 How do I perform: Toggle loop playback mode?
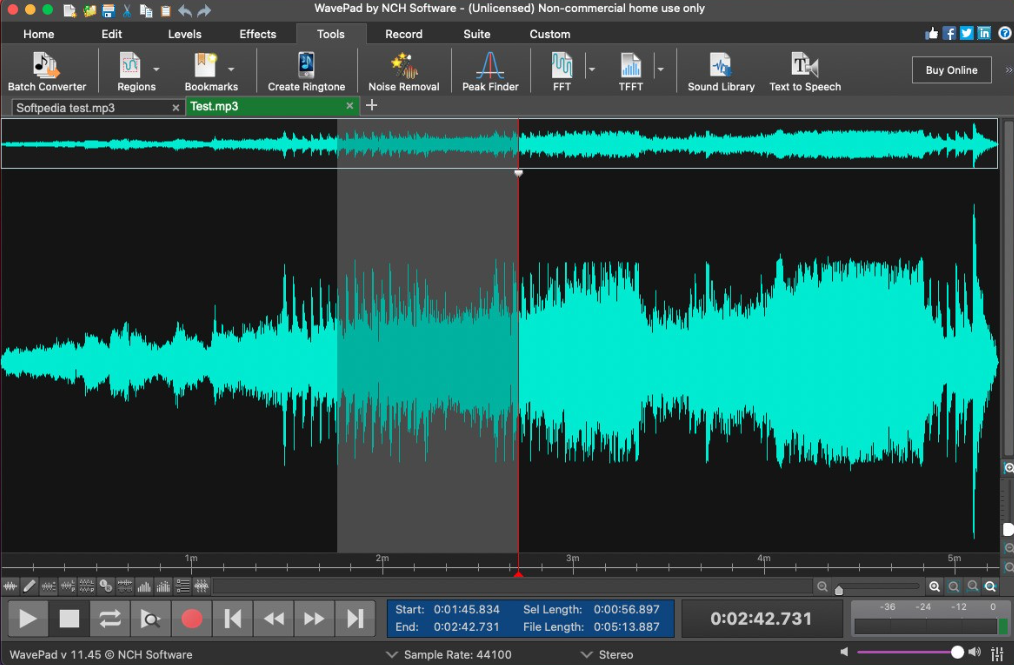[109, 619]
